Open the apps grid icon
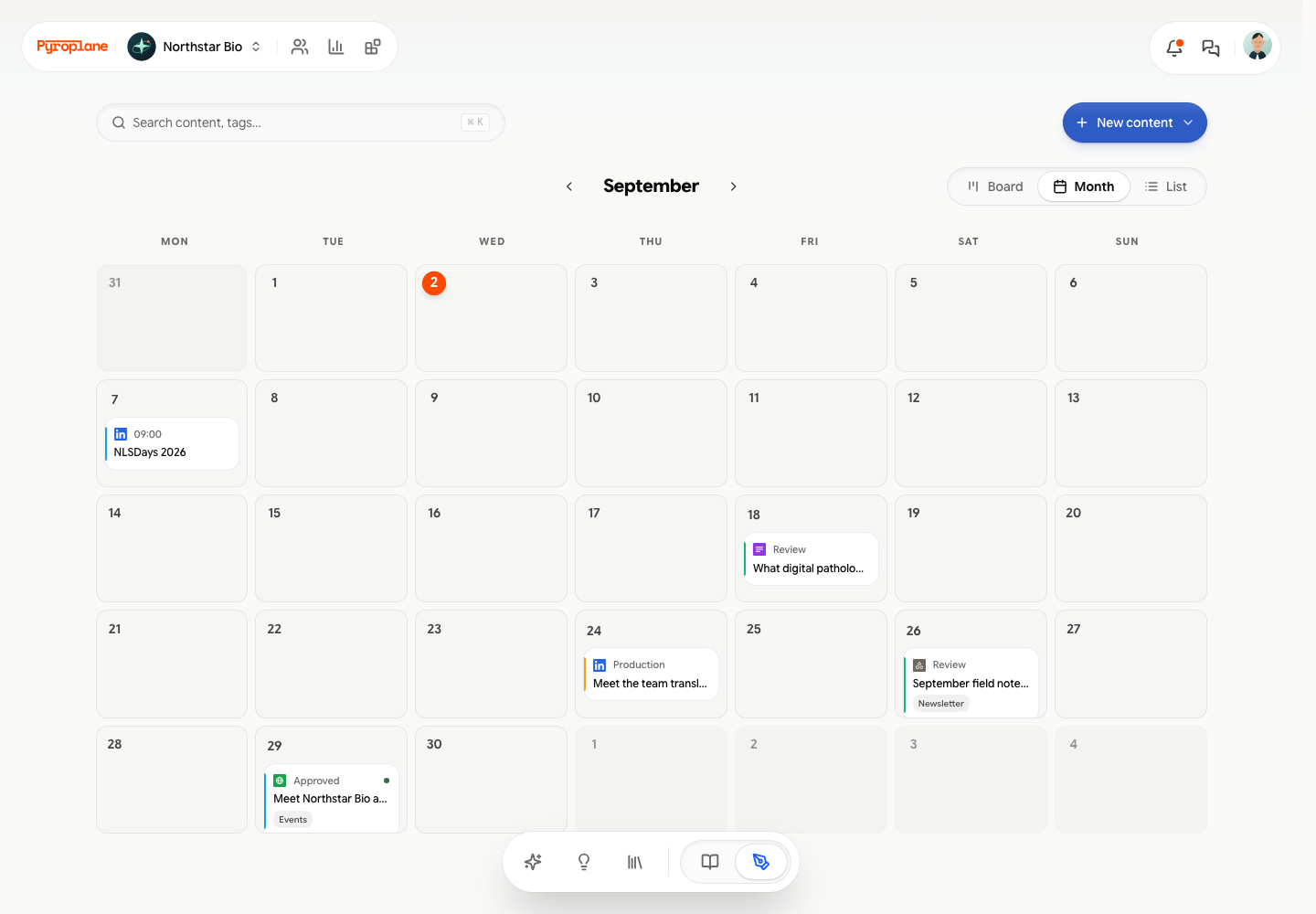 373,47
